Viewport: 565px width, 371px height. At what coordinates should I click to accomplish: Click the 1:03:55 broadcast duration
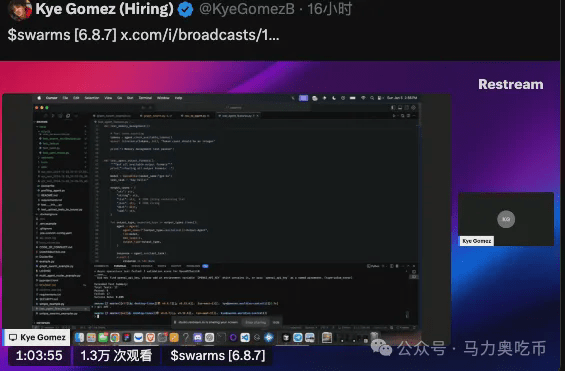pyautogui.click(x=39, y=356)
